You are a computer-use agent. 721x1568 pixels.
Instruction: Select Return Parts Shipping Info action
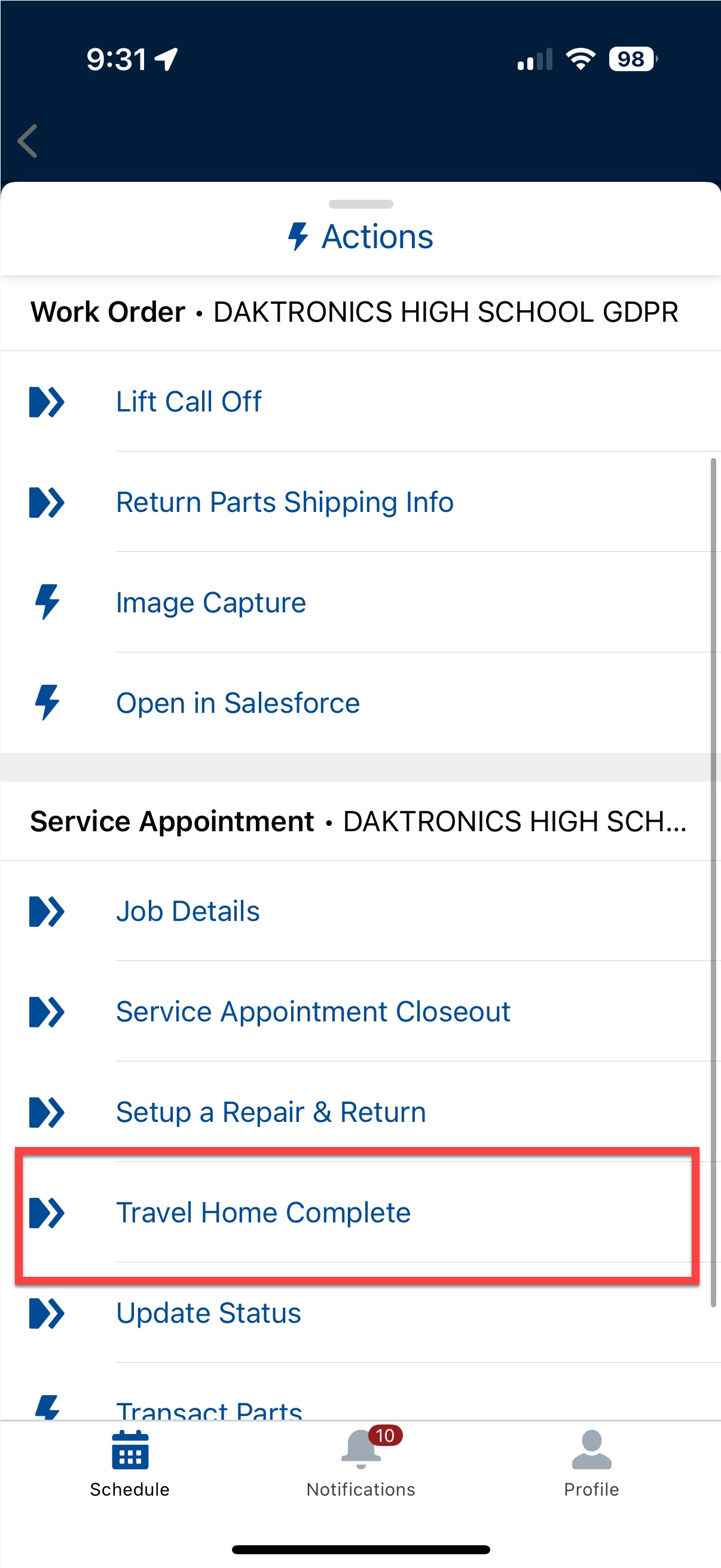click(x=285, y=502)
